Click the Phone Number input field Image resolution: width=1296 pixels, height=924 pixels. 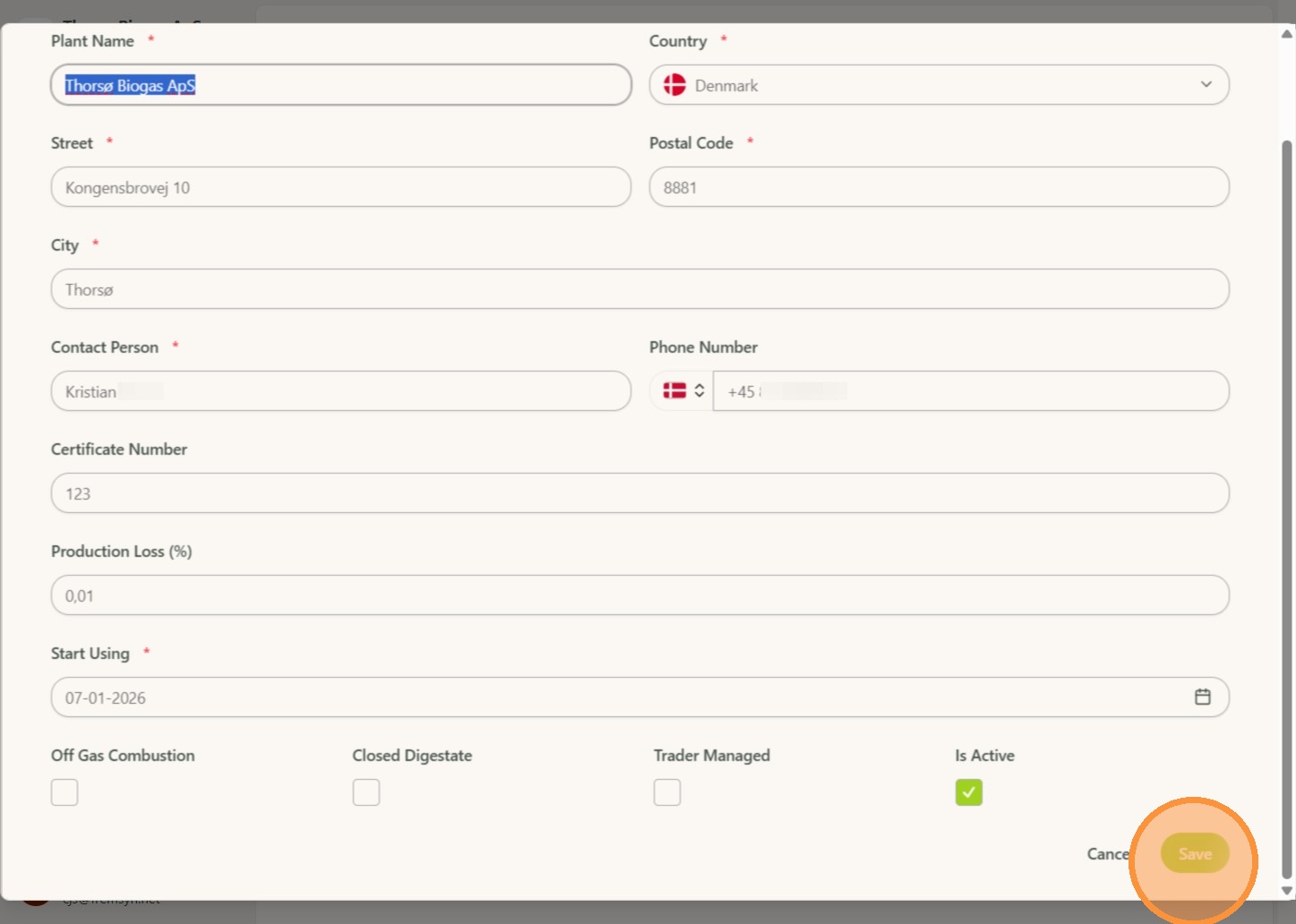tap(971, 391)
